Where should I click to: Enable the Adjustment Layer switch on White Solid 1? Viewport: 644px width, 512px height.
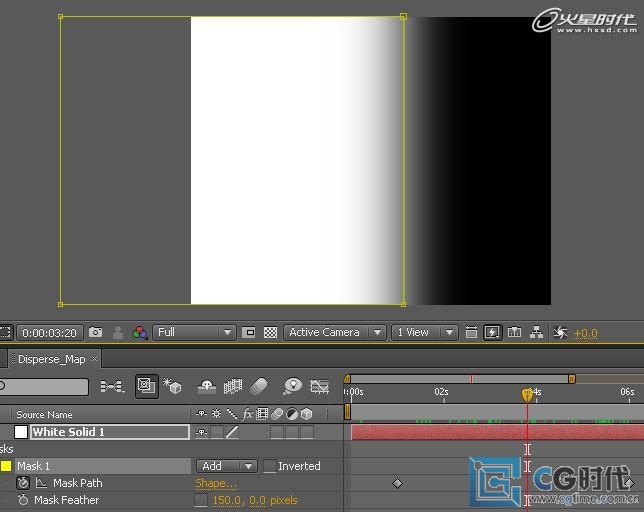click(292, 432)
